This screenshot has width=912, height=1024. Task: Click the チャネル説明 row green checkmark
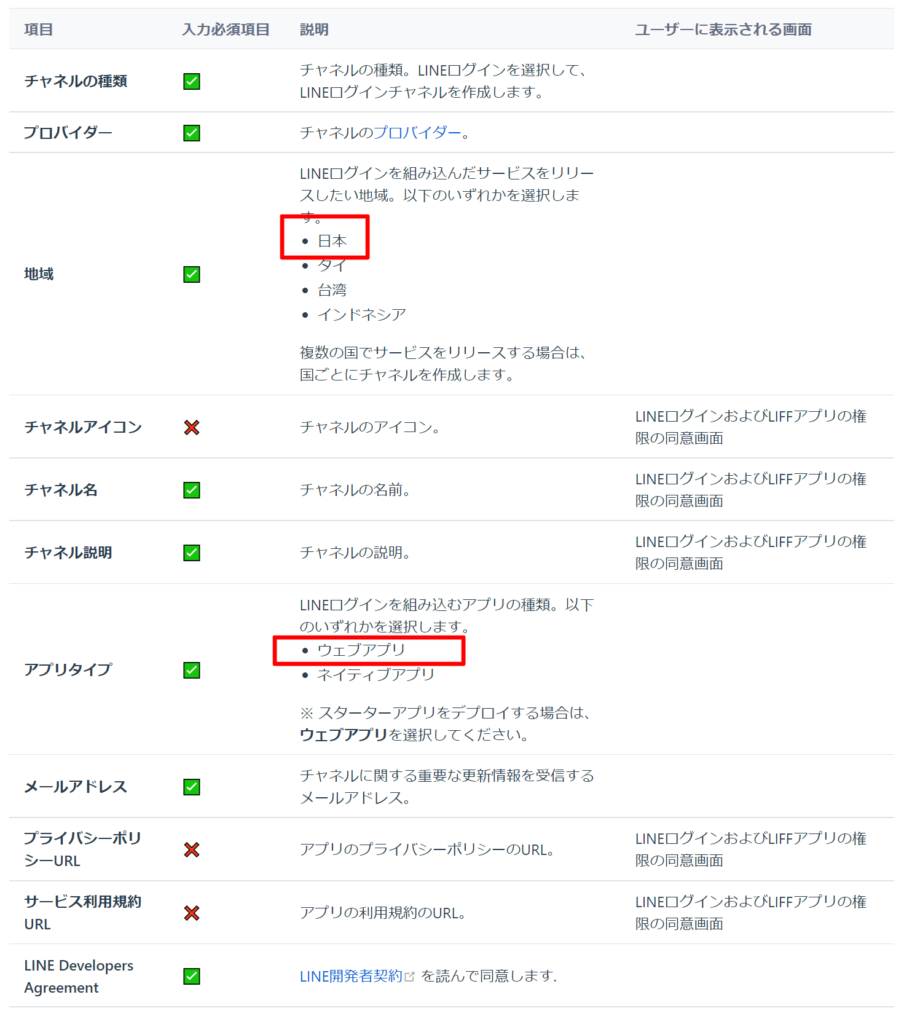[x=191, y=553]
